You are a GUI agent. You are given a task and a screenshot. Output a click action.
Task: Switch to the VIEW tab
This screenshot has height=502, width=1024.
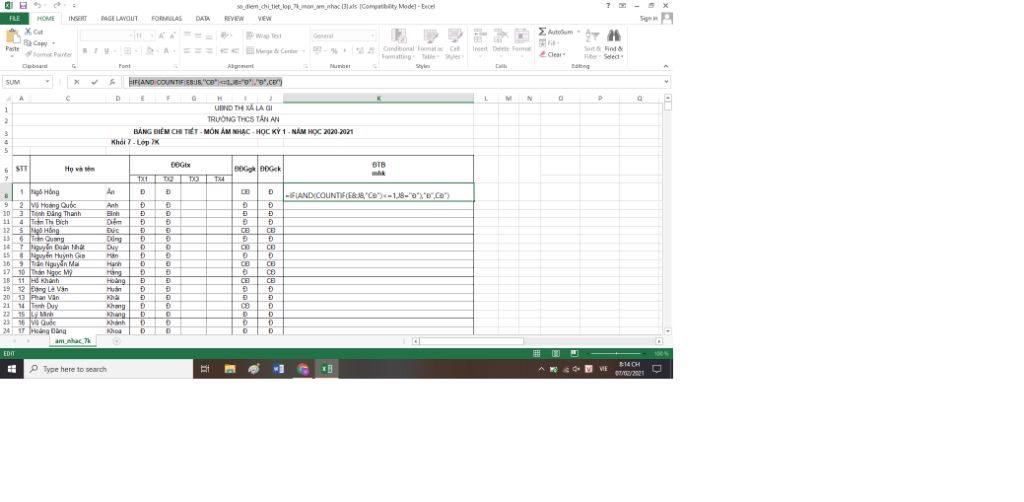click(x=264, y=19)
